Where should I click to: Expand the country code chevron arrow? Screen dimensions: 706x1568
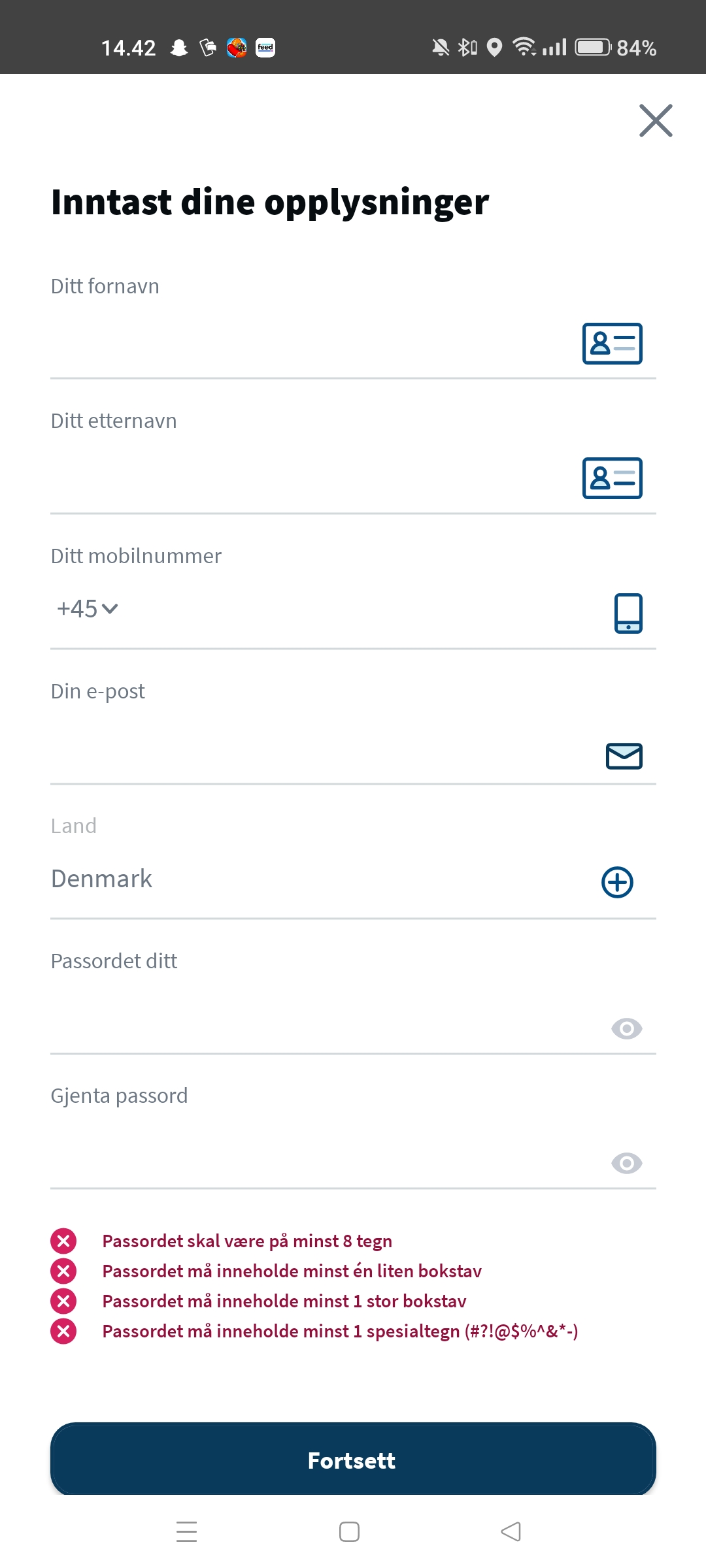[x=110, y=609]
